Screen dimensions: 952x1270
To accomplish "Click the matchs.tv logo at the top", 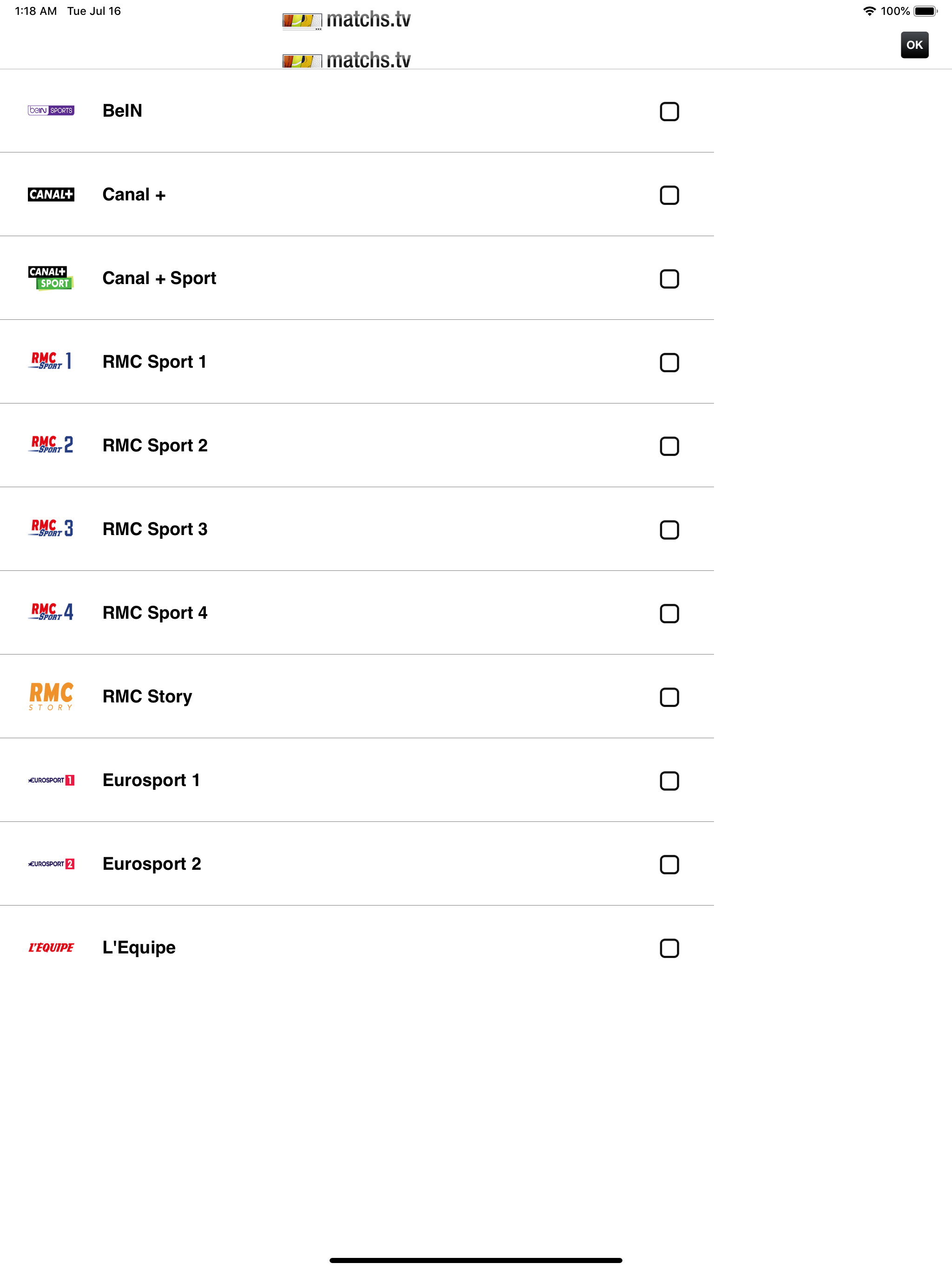I will point(346,19).
